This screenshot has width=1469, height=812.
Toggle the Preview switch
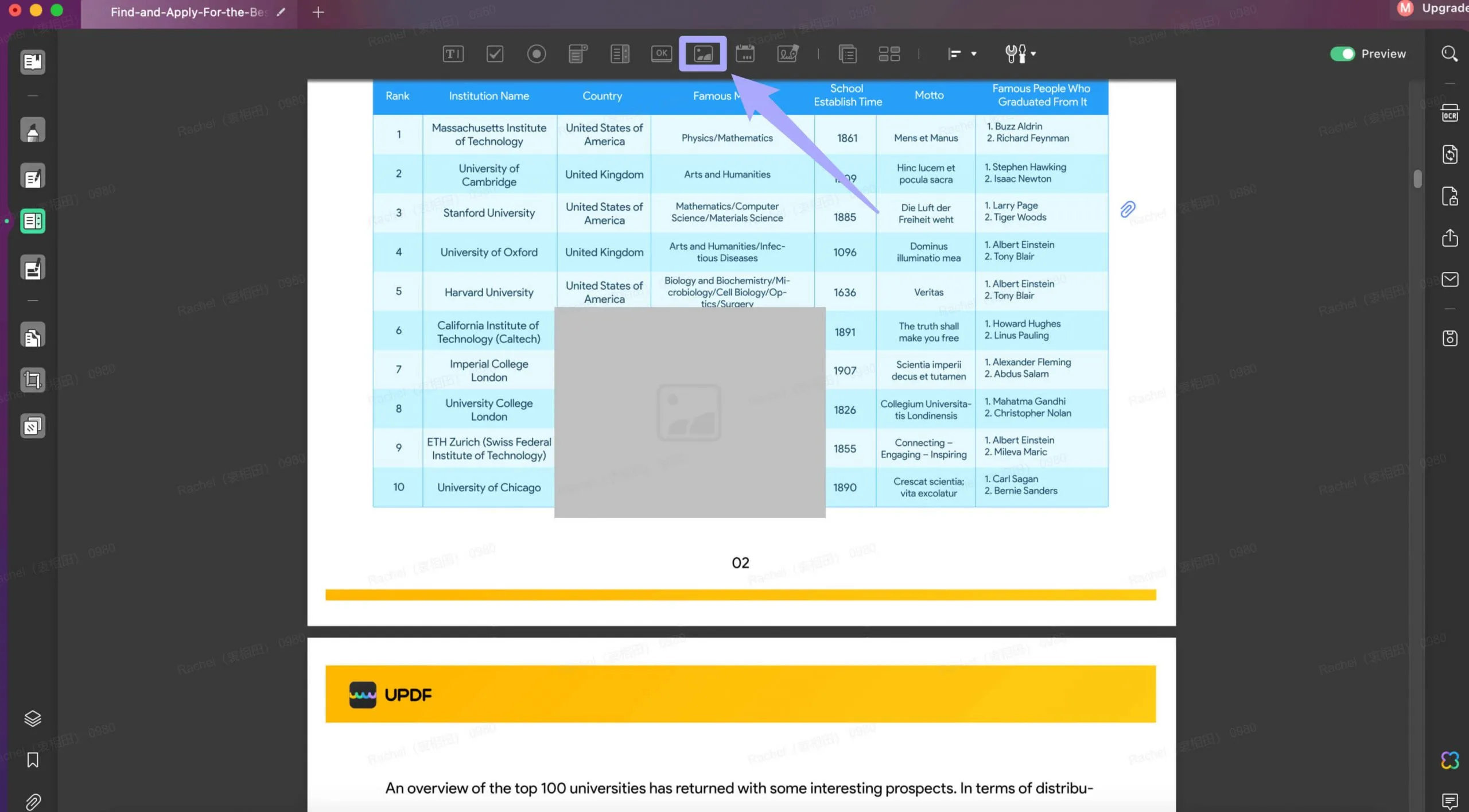pos(1342,54)
